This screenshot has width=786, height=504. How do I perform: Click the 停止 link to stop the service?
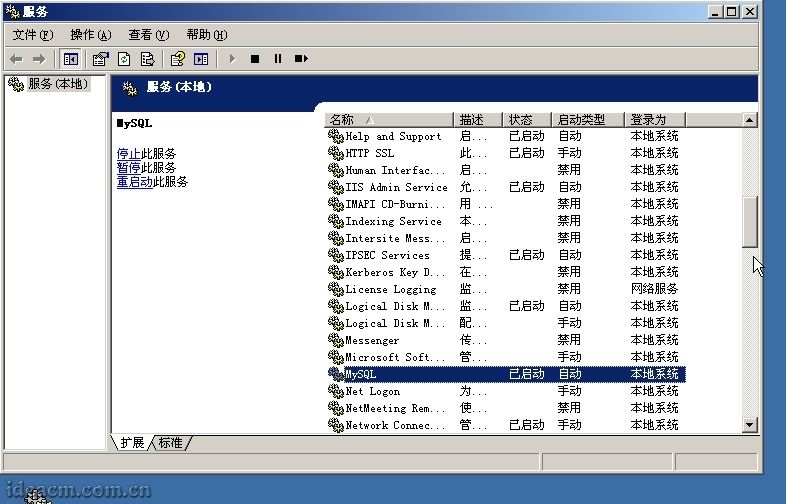click(128, 154)
